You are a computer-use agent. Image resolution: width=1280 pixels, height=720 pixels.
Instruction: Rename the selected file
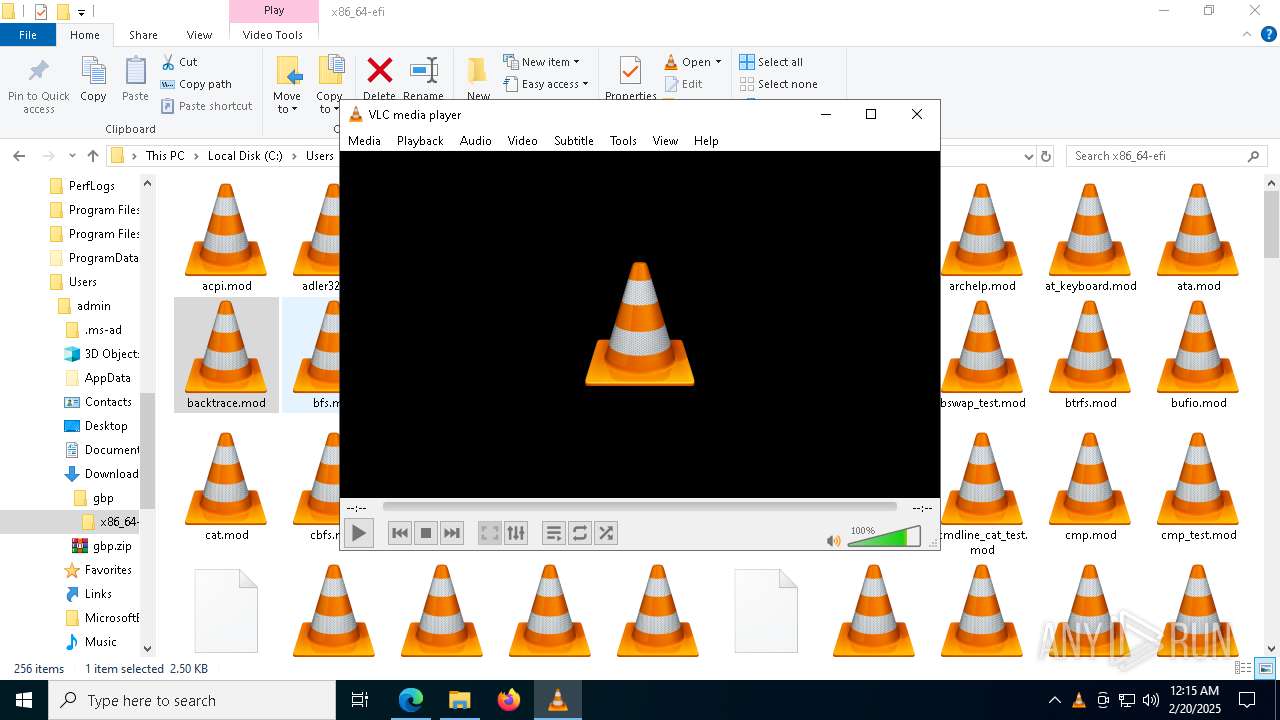pos(424,79)
